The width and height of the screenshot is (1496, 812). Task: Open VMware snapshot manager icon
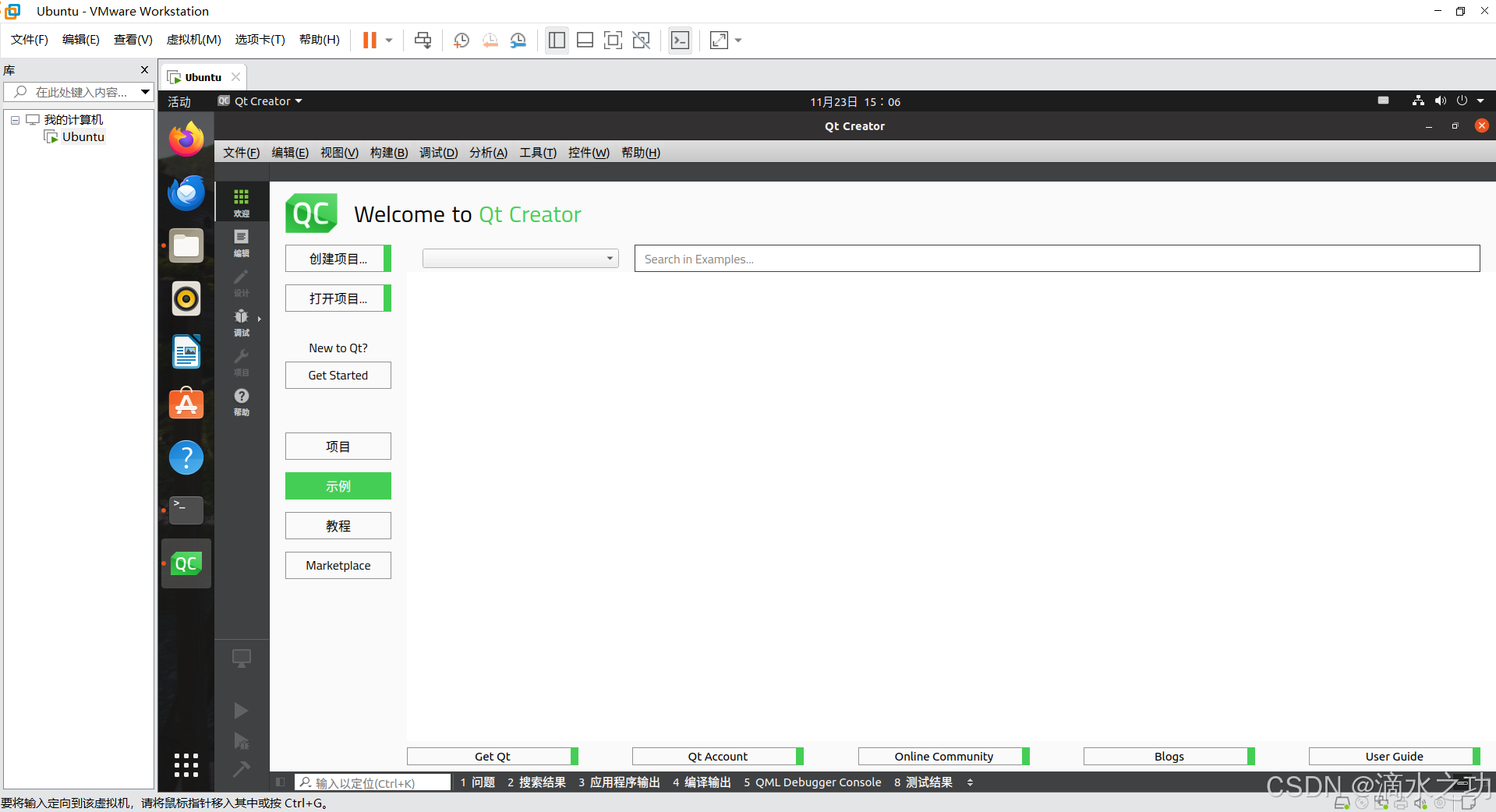pyautogui.click(x=518, y=40)
